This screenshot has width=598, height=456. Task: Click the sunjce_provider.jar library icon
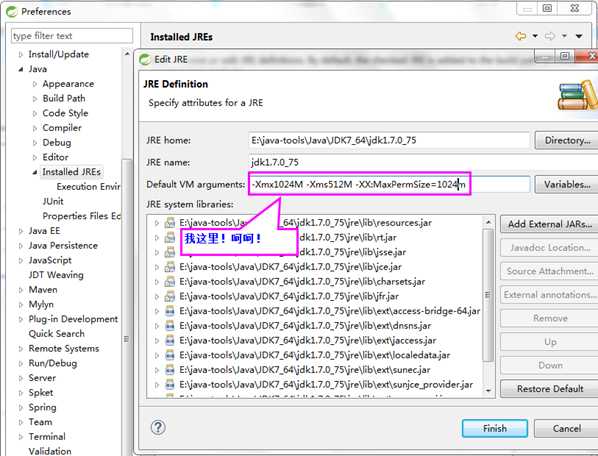coord(169,385)
